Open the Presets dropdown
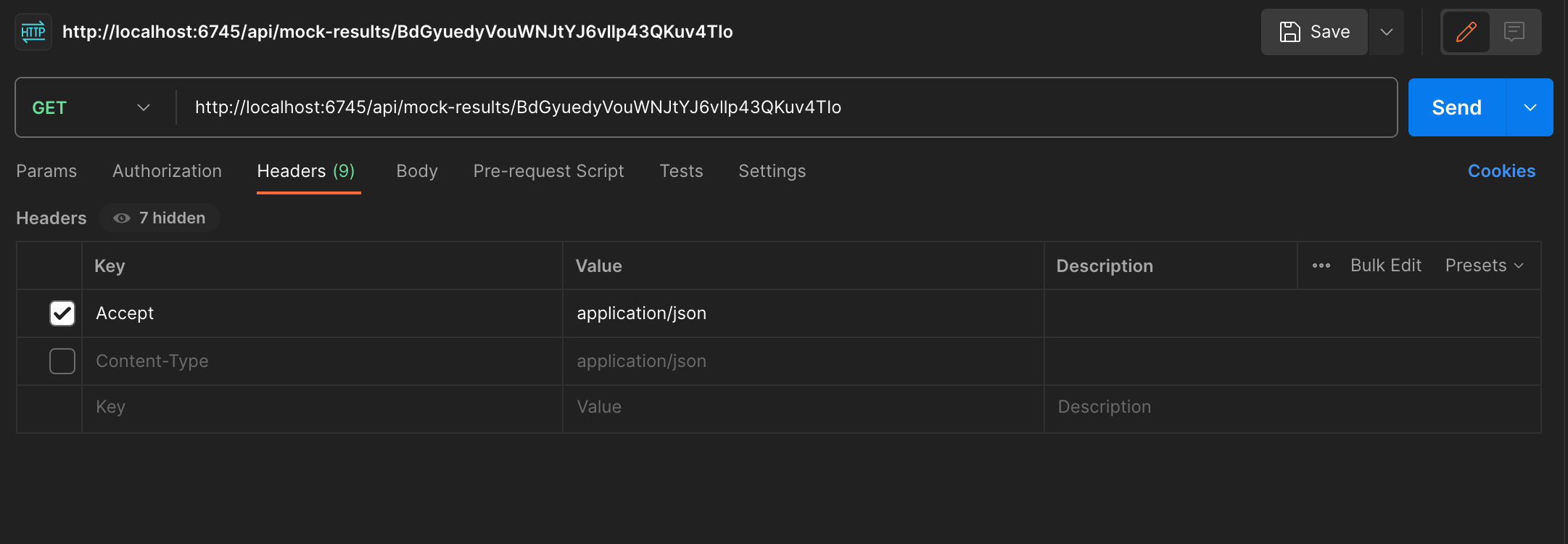The height and width of the screenshot is (544, 1568). (x=1484, y=265)
